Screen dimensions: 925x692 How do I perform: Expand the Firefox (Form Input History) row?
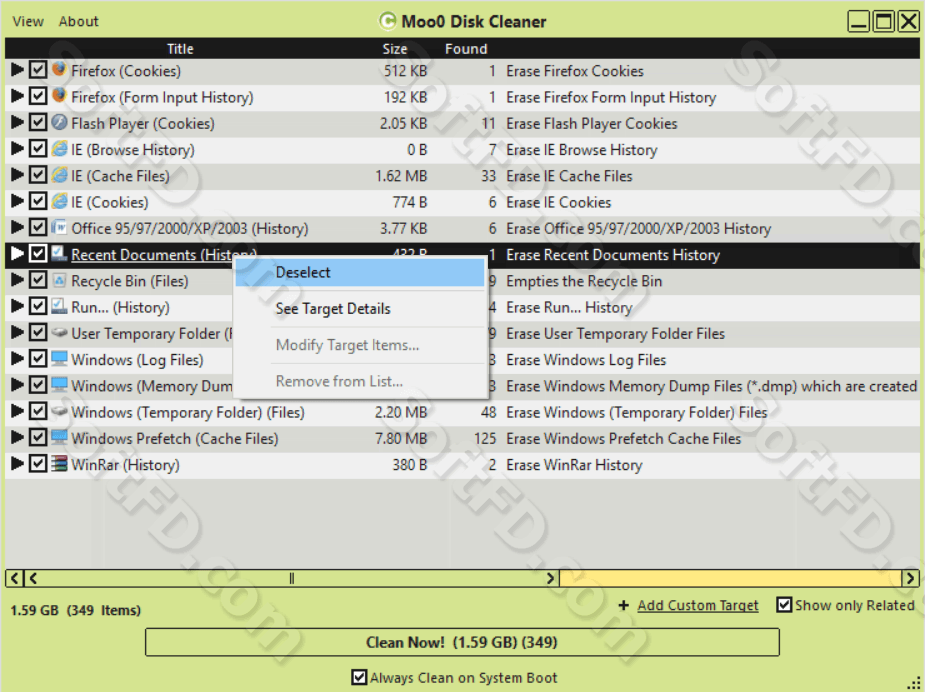(x=18, y=96)
